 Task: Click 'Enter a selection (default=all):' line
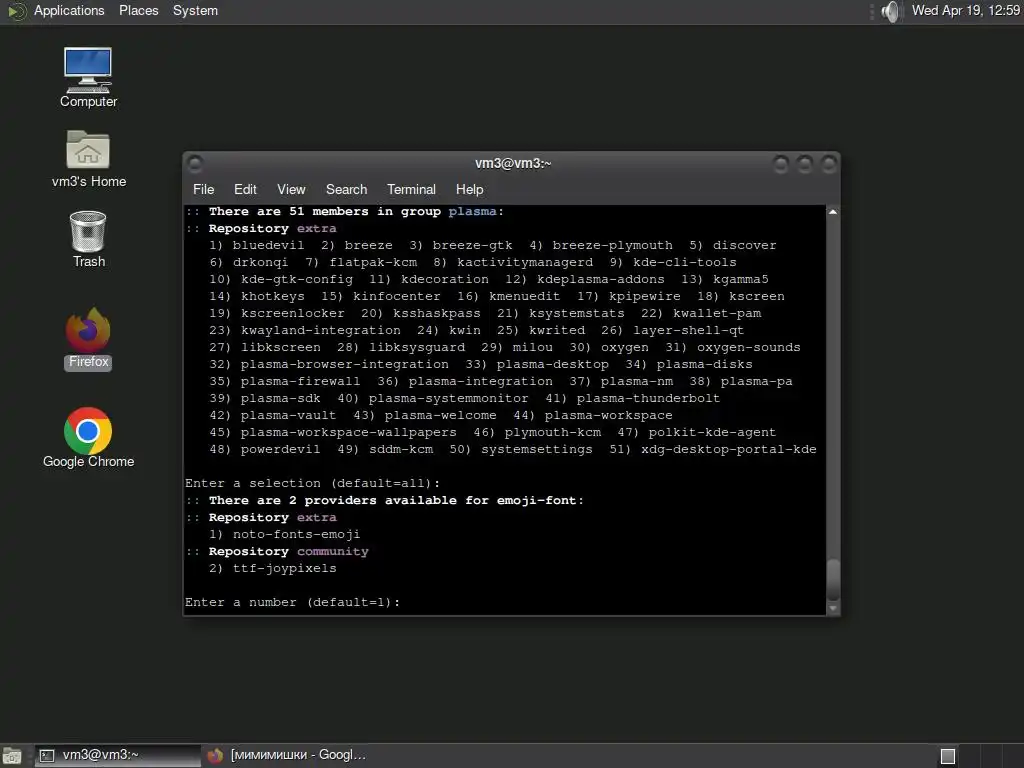(312, 483)
